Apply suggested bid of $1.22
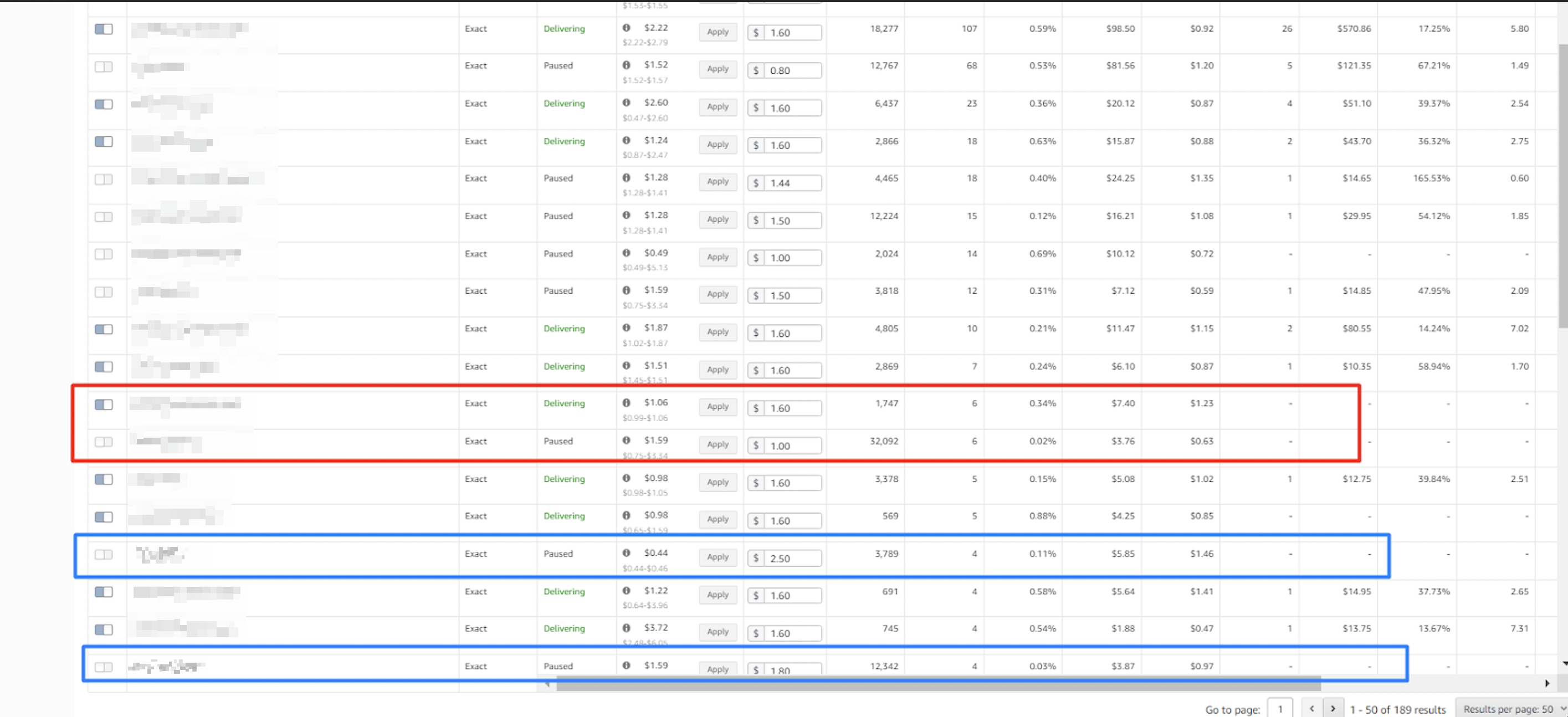 (718, 595)
